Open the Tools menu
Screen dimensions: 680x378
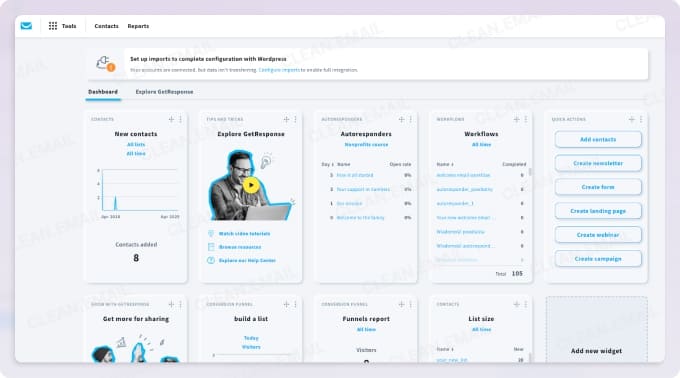point(62,26)
